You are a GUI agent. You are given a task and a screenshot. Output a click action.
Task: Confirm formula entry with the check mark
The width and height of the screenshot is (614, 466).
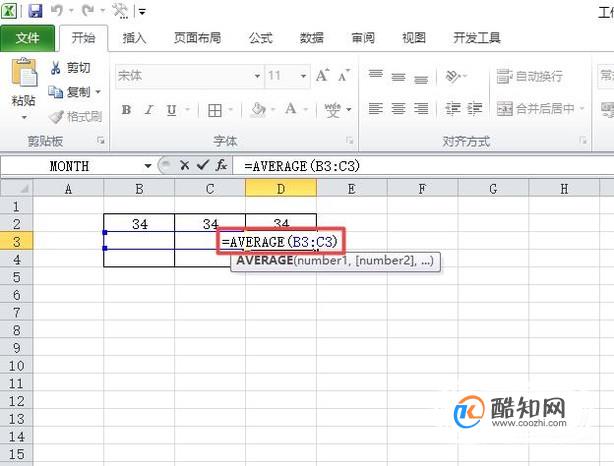[202, 165]
